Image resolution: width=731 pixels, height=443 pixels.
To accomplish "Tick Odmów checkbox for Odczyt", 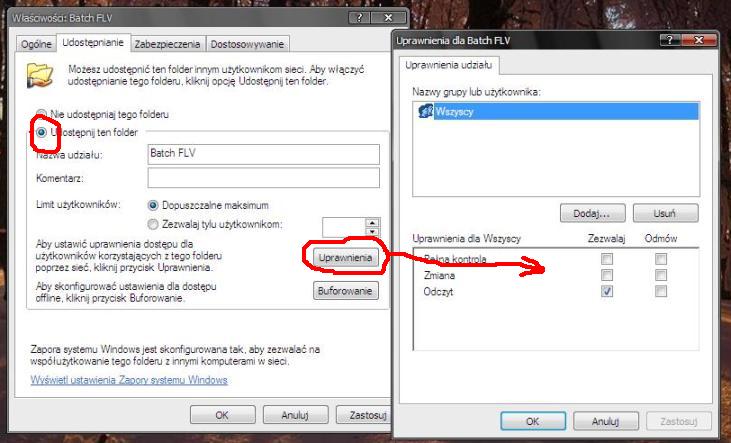I will tap(661, 291).
